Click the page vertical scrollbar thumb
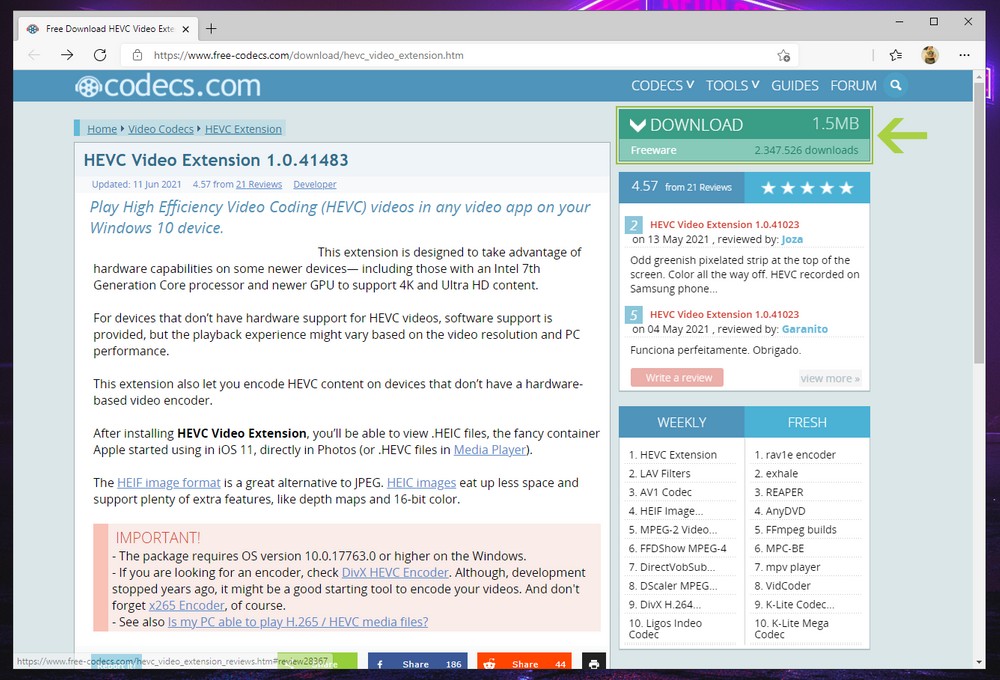This screenshot has width=1000, height=680. coord(979,223)
